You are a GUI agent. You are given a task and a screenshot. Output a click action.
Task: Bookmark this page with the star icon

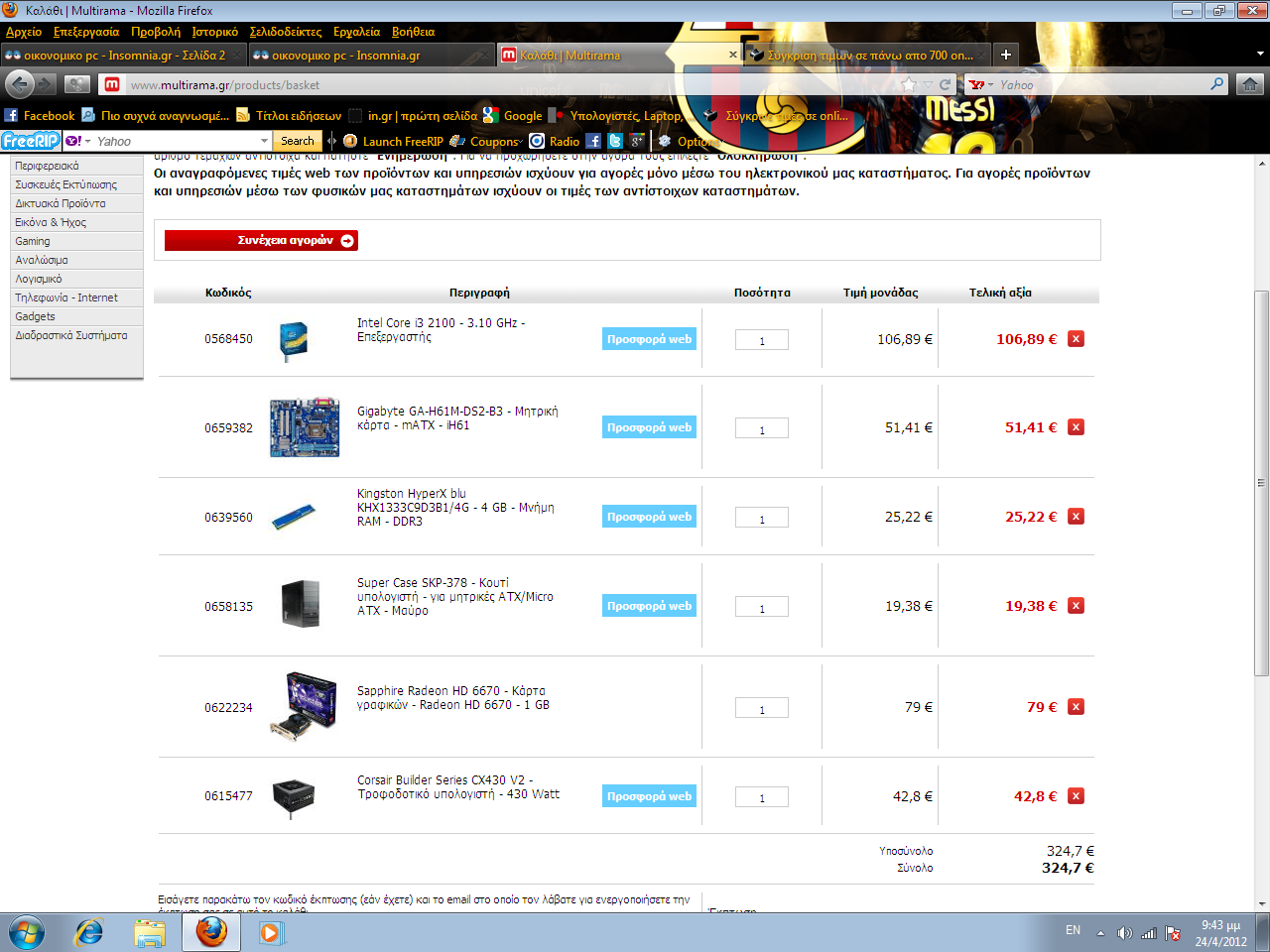click(x=909, y=84)
